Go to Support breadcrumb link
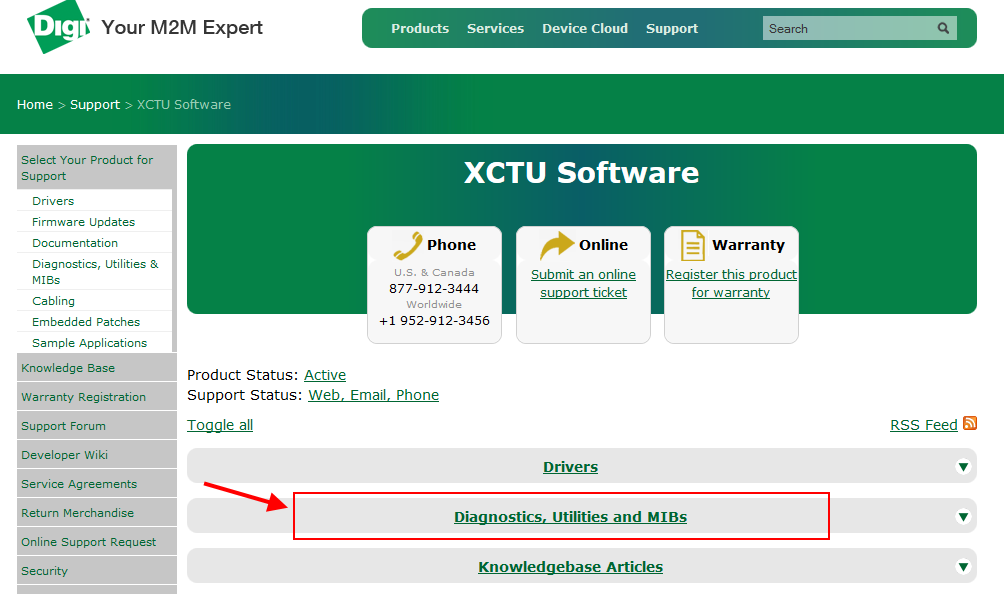 pyautogui.click(x=95, y=104)
